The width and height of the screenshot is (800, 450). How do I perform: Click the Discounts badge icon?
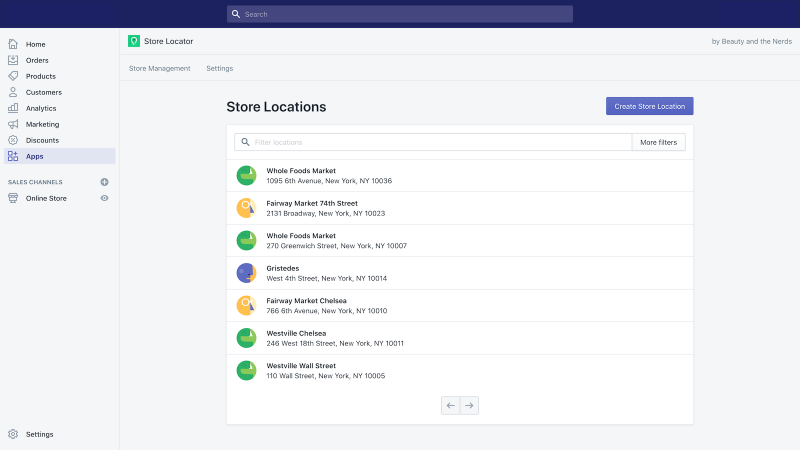point(13,140)
